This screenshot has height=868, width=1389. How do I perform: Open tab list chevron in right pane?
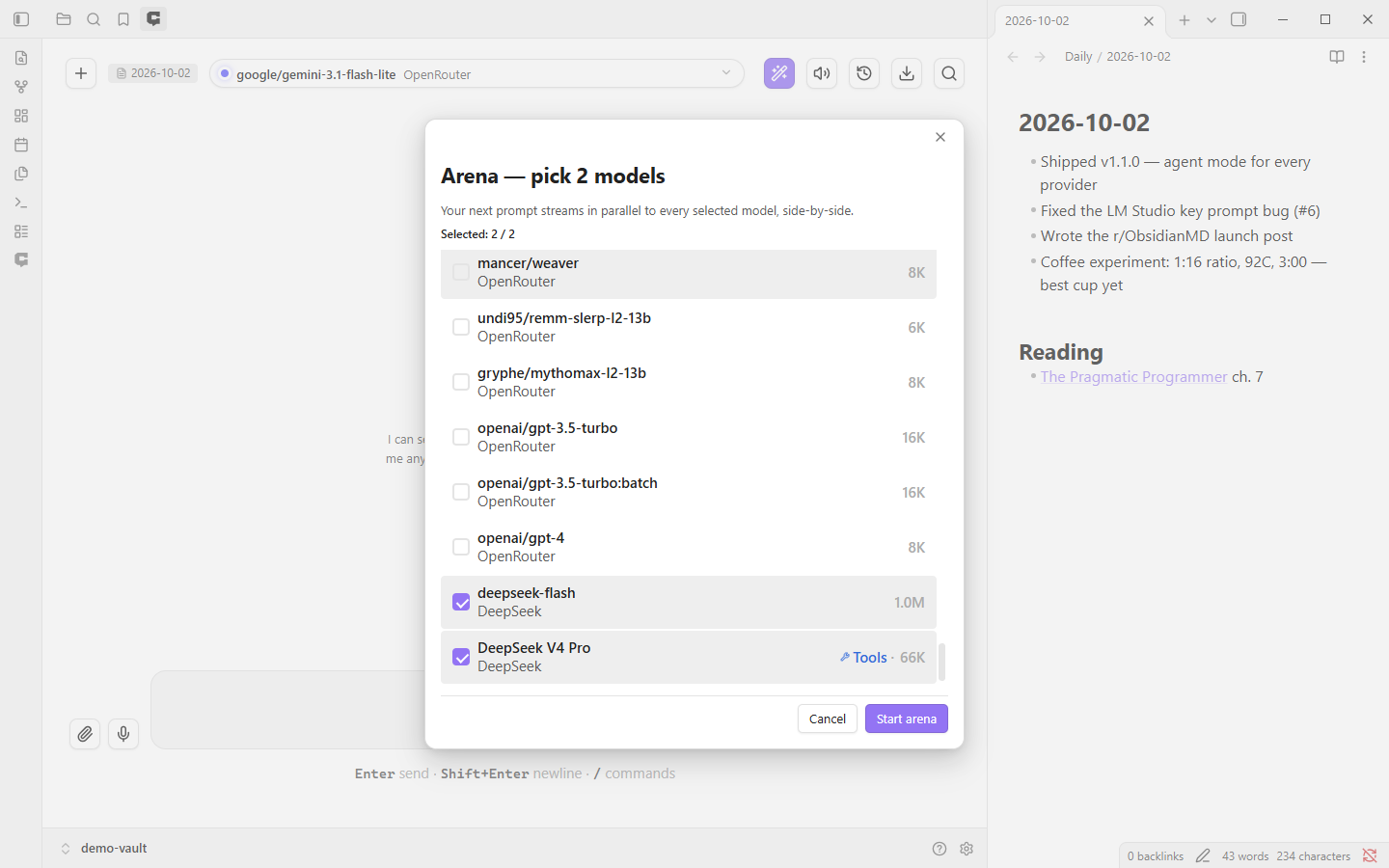point(1212,20)
